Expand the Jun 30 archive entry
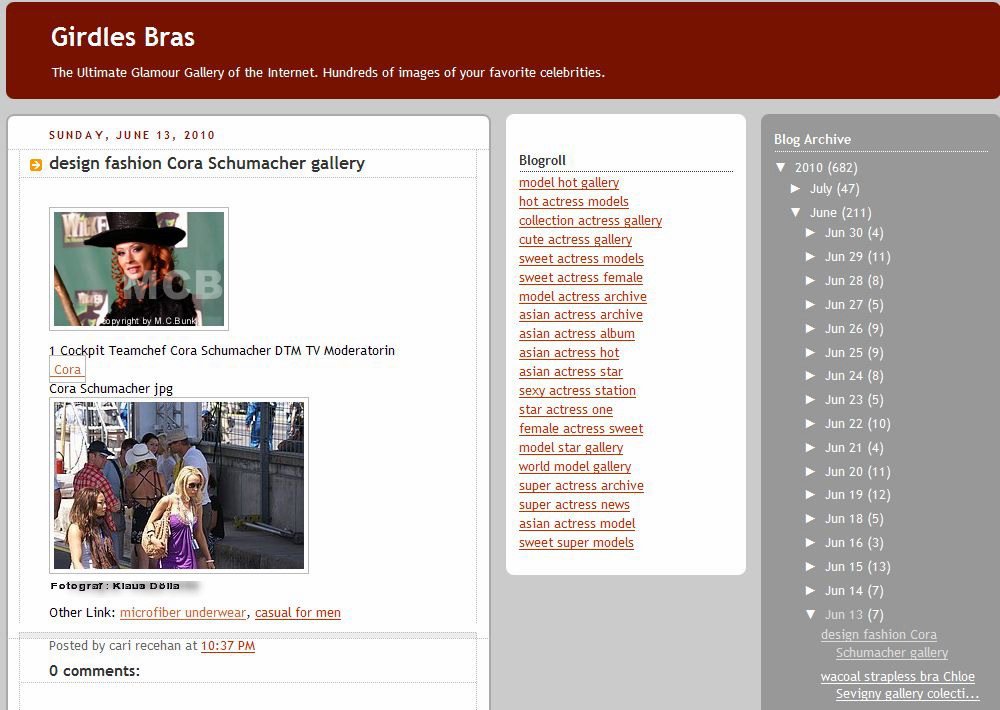Viewport: 1000px width, 710px height. (x=811, y=233)
